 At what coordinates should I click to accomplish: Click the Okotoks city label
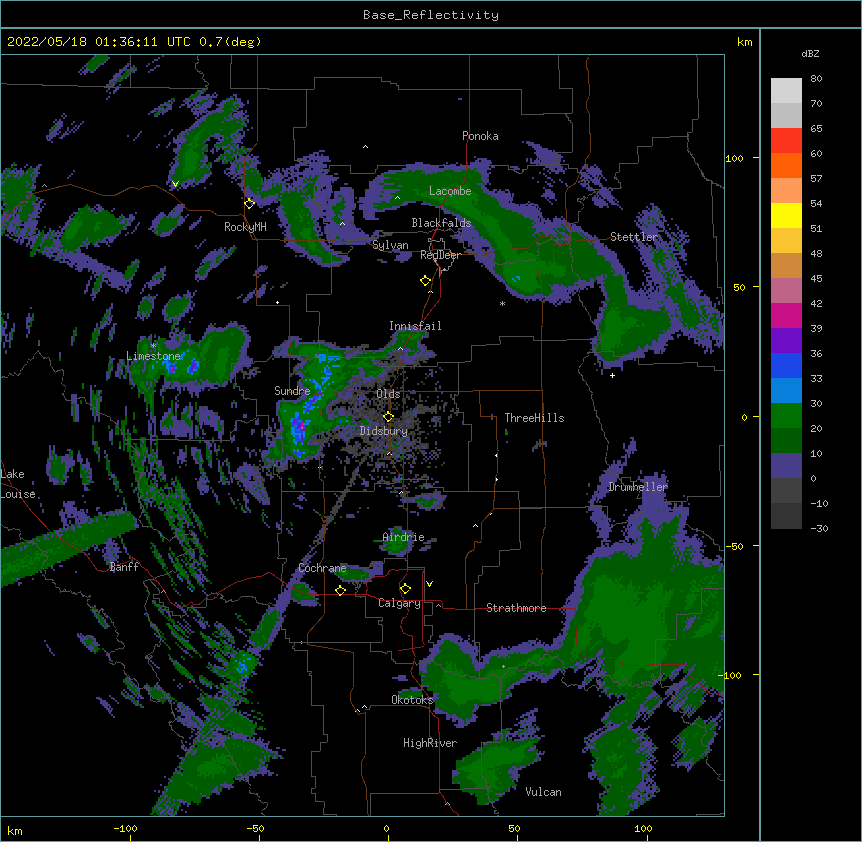pos(412,700)
